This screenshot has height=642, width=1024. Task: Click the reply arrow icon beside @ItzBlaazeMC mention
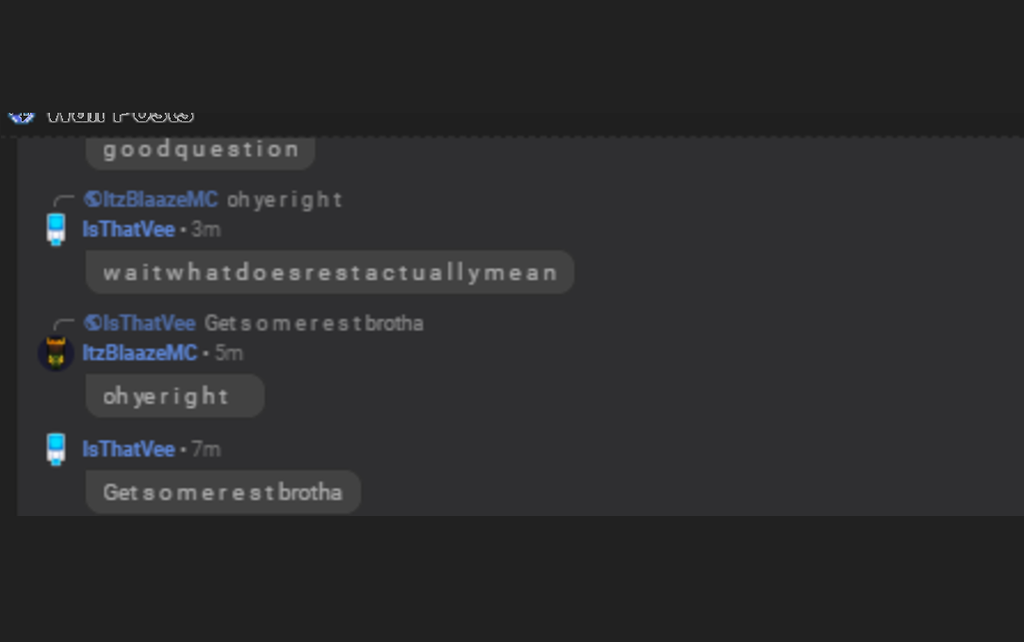click(63, 200)
